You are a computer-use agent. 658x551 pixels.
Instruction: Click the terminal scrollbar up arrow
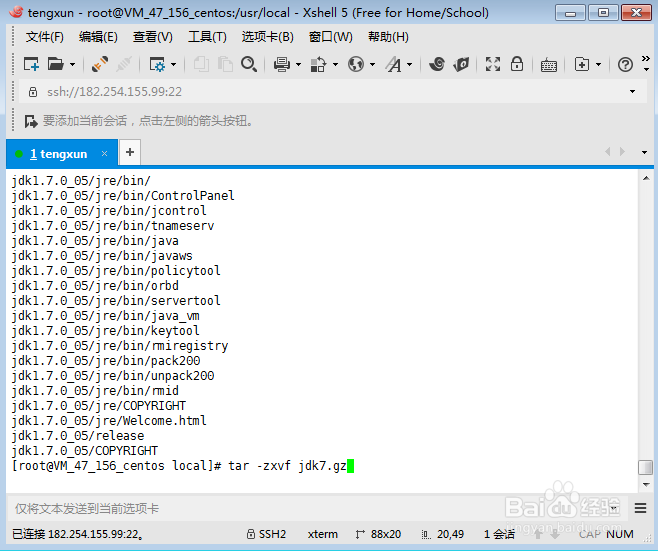646,178
